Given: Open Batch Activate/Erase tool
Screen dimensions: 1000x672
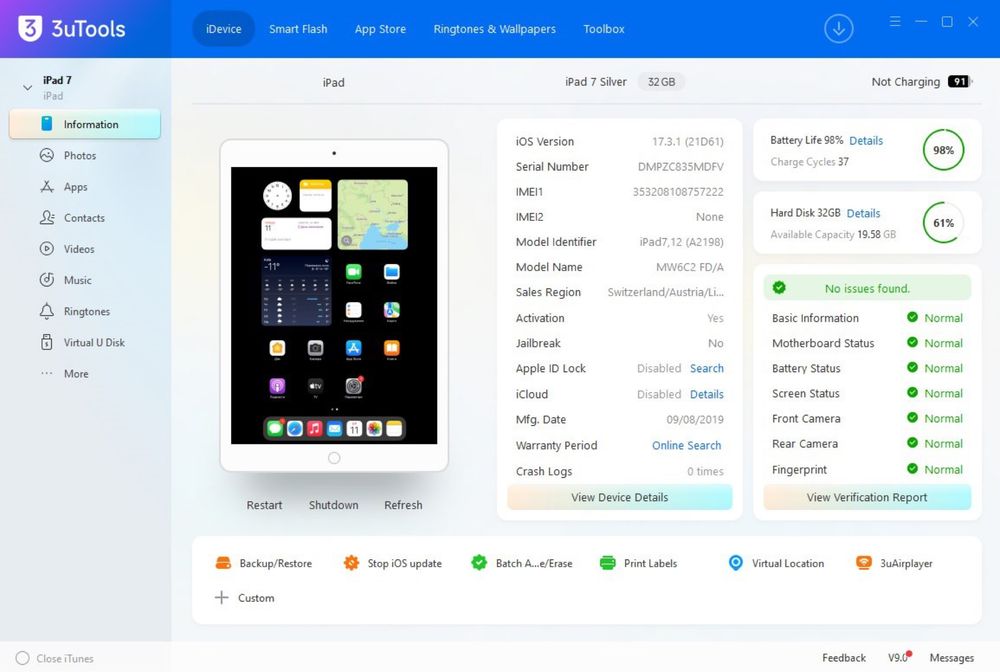Looking at the screenshot, I should (x=522, y=563).
